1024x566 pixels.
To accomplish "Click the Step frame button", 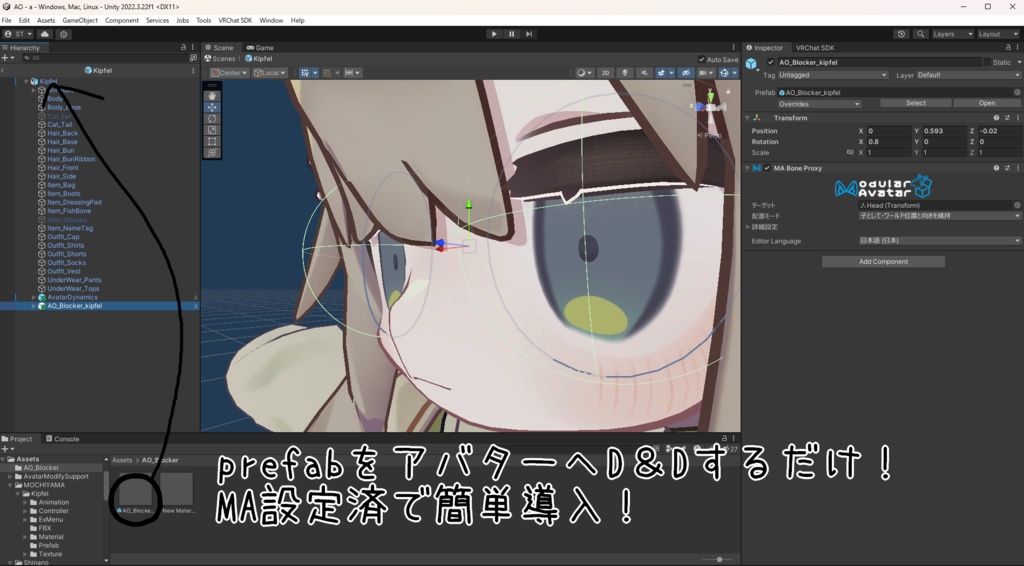I will (529, 34).
